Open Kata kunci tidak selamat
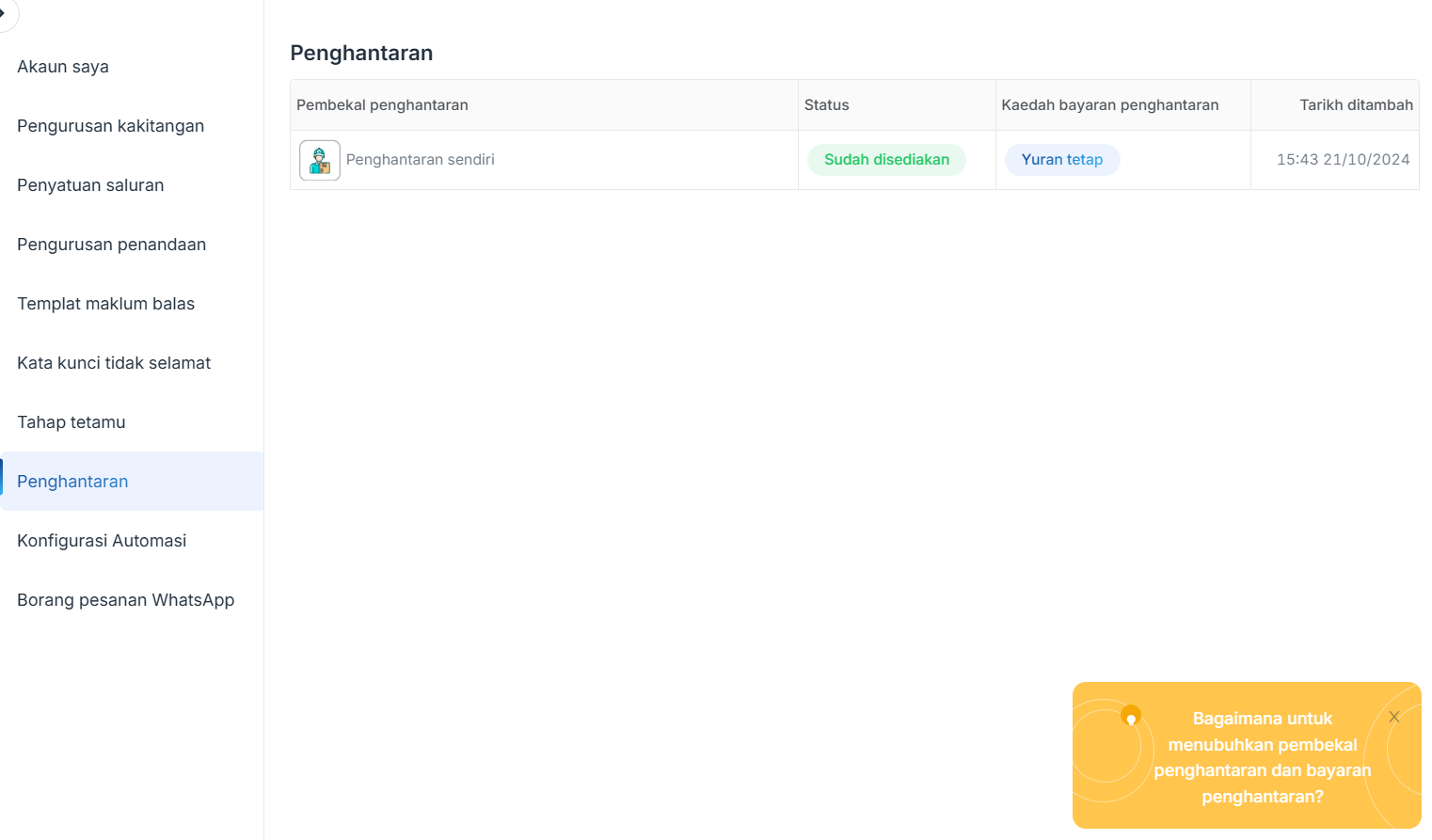This screenshot has height=840, width=1432. point(114,363)
